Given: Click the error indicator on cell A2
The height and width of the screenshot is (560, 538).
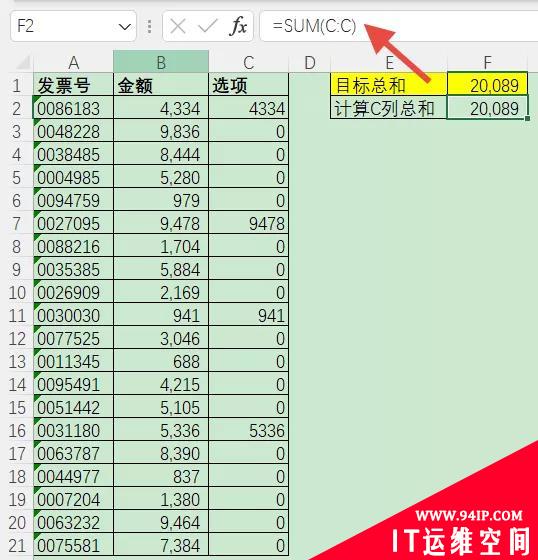Looking at the screenshot, I should click(36, 99).
